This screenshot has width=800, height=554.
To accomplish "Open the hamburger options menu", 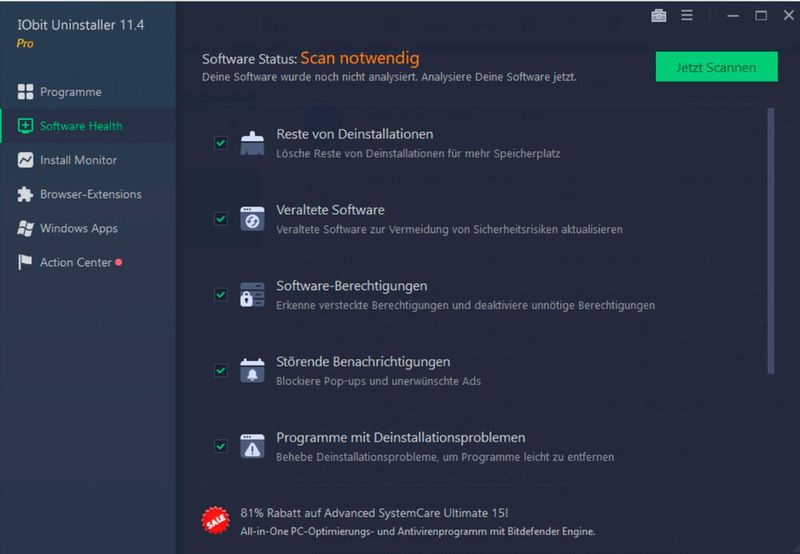I will pyautogui.click(x=687, y=16).
